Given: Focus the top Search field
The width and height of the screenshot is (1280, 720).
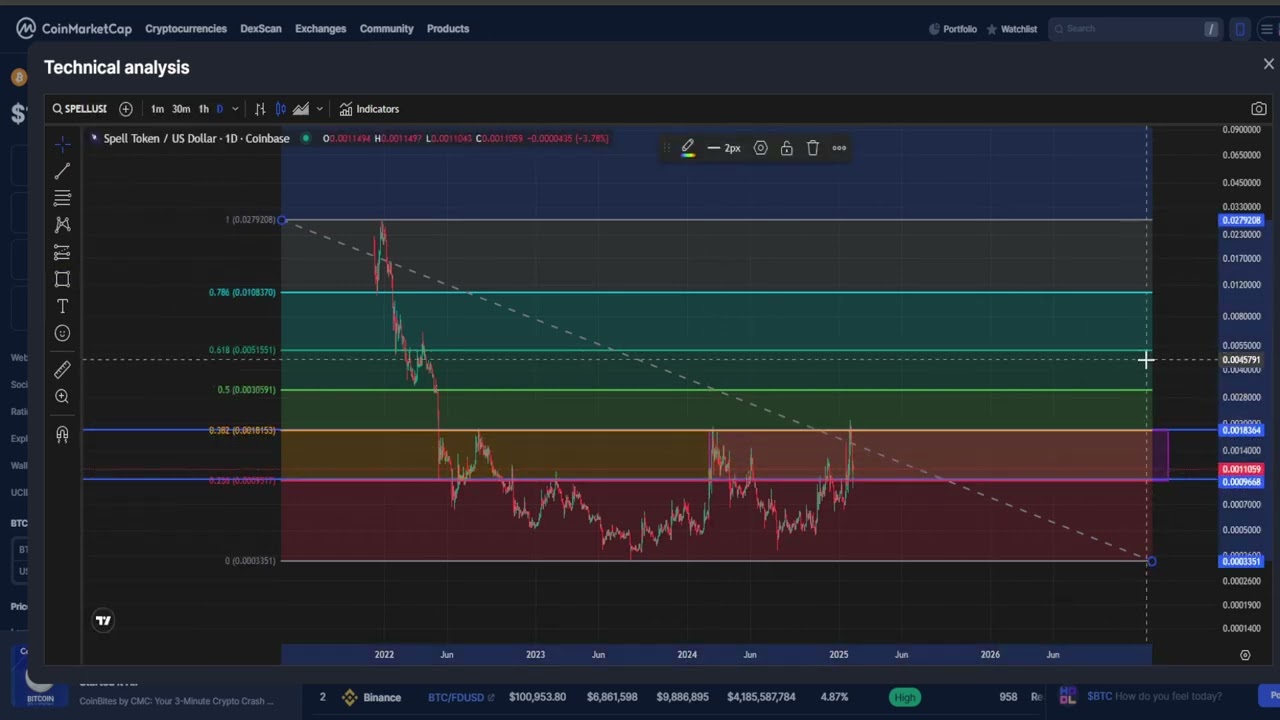Looking at the screenshot, I should pyautogui.click(x=1134, y=29).
